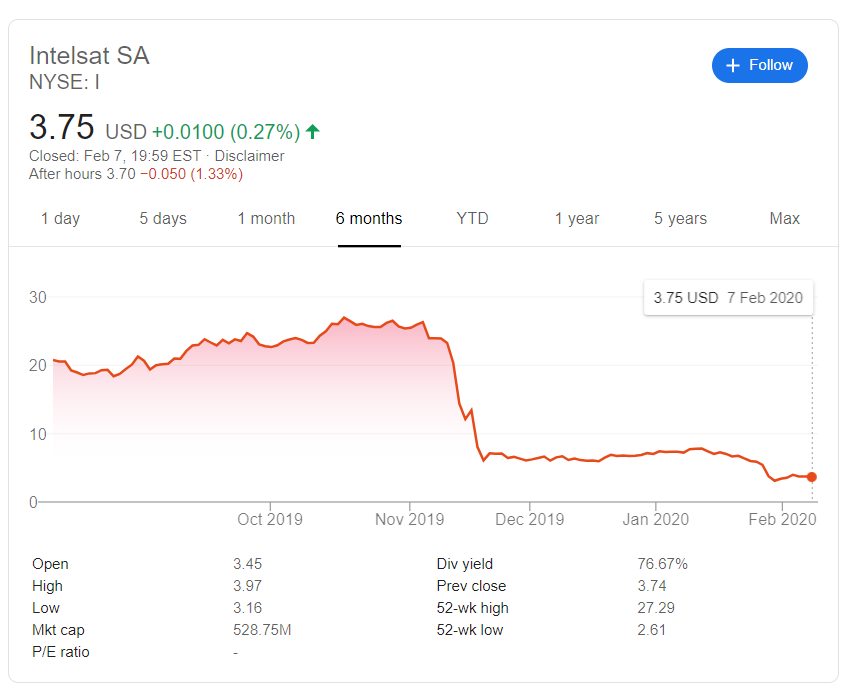This screenshot has height=691, width=844.
Task: Switch to the 1 day tab
Action: coord(60,218)
